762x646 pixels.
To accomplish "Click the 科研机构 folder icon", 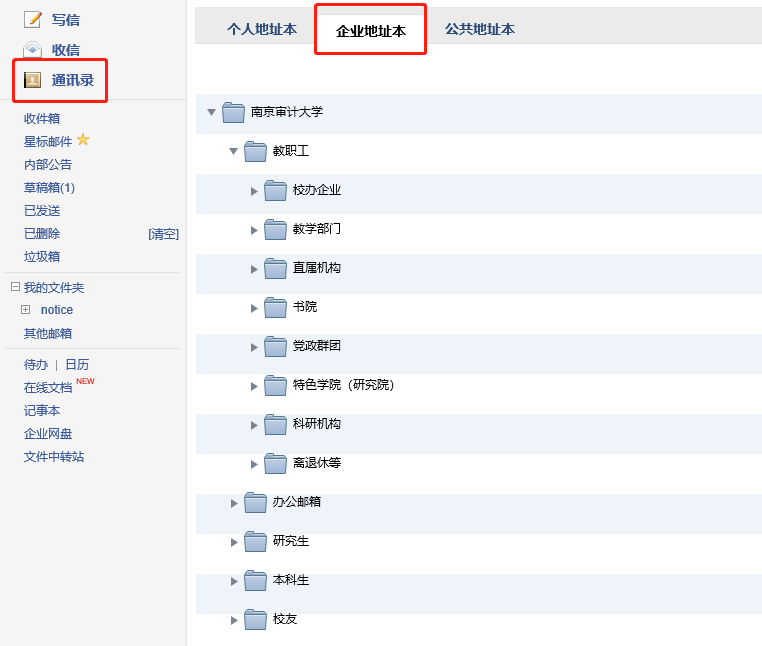I will (275, 425).
